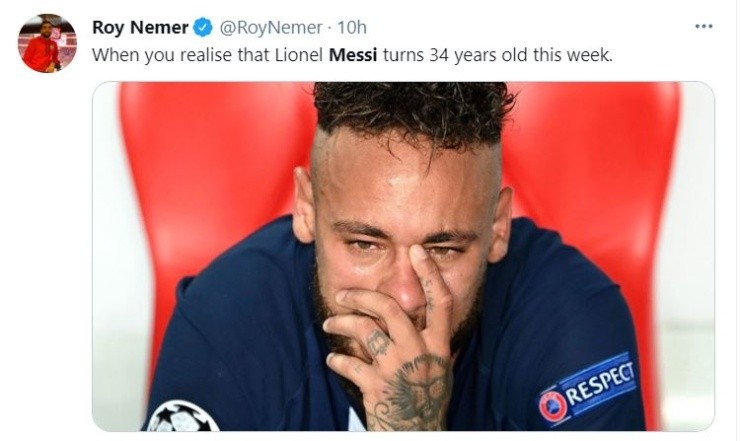
Task: Click the bold Messi keyword
Action: click(x=353, y=55)
